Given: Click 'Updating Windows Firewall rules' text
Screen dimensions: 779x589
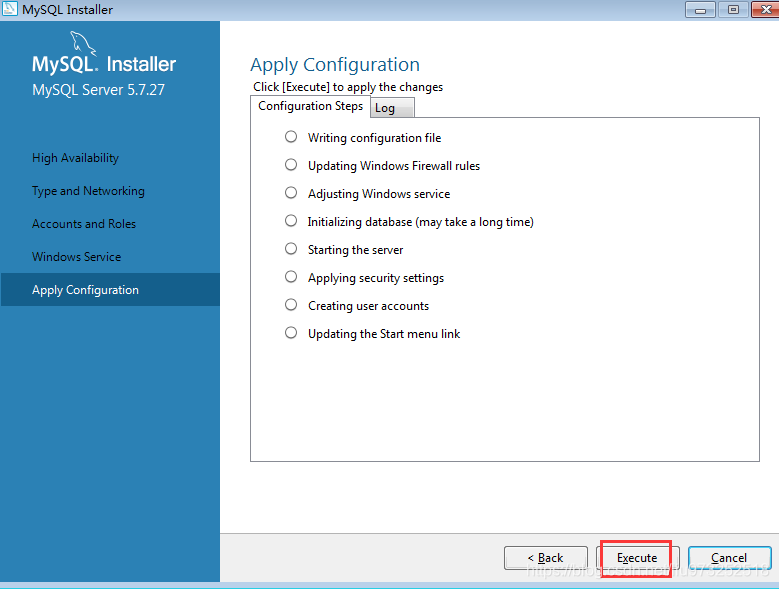Looking at the screenshot, I should 394,166.
